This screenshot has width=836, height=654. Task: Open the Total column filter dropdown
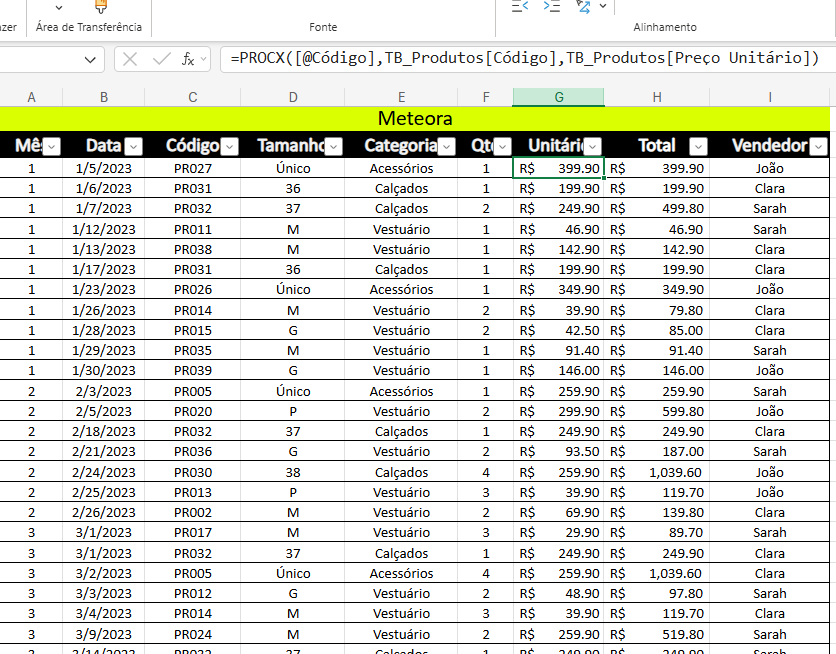698,146
